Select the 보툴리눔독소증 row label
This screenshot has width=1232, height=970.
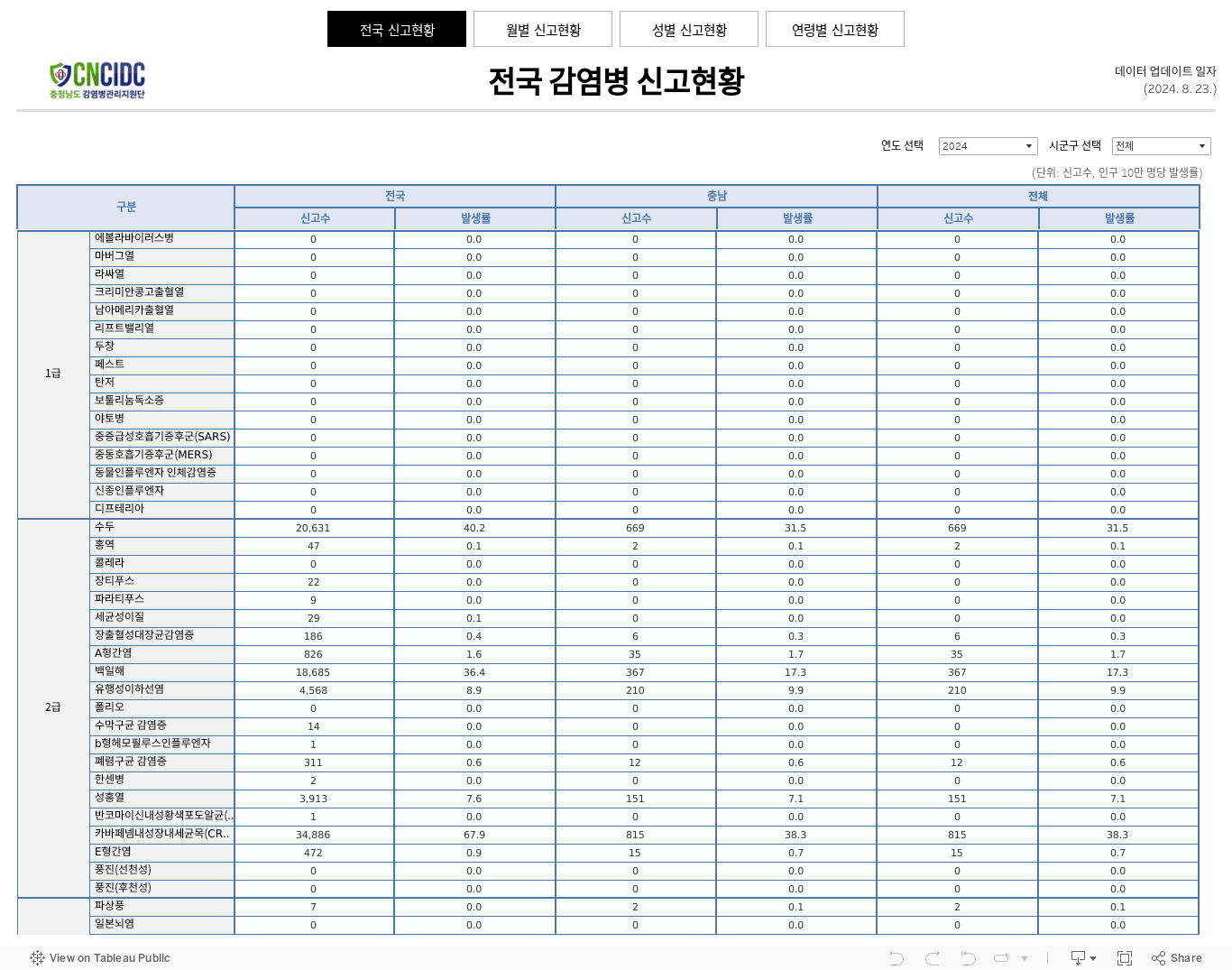coord(162,402)
